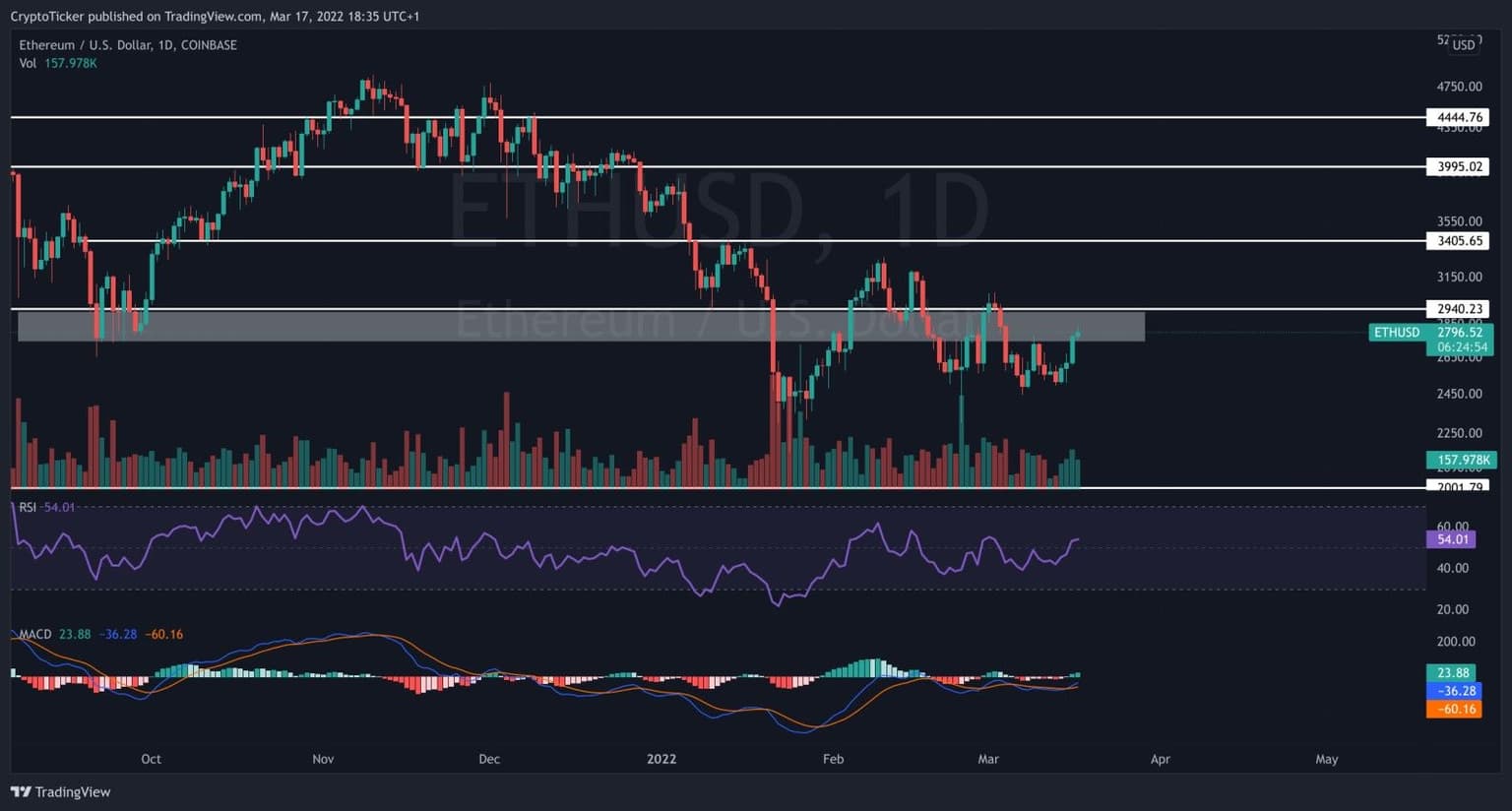Click the green 23.88 histogram value tag

click(x=1453, y=673)
